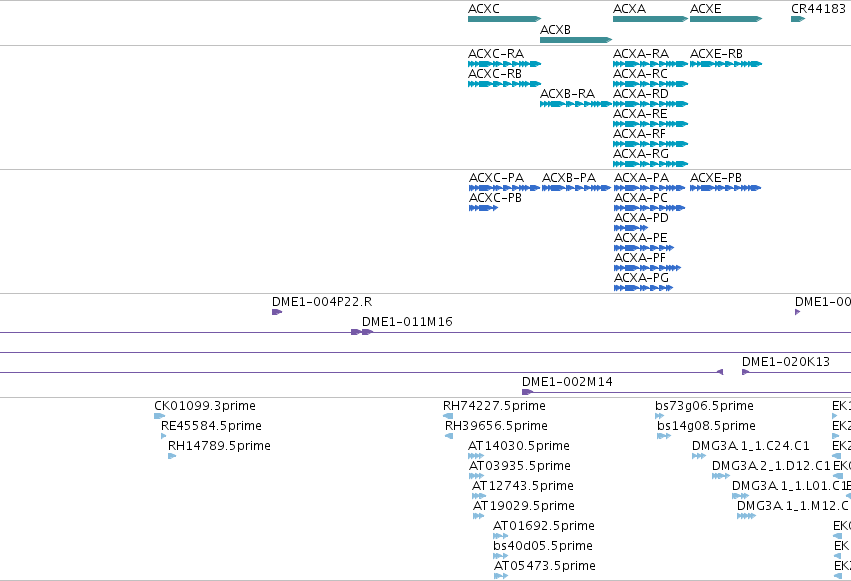Open the DMG3A.1_1.C24.C1 EST label

[751, 446]
